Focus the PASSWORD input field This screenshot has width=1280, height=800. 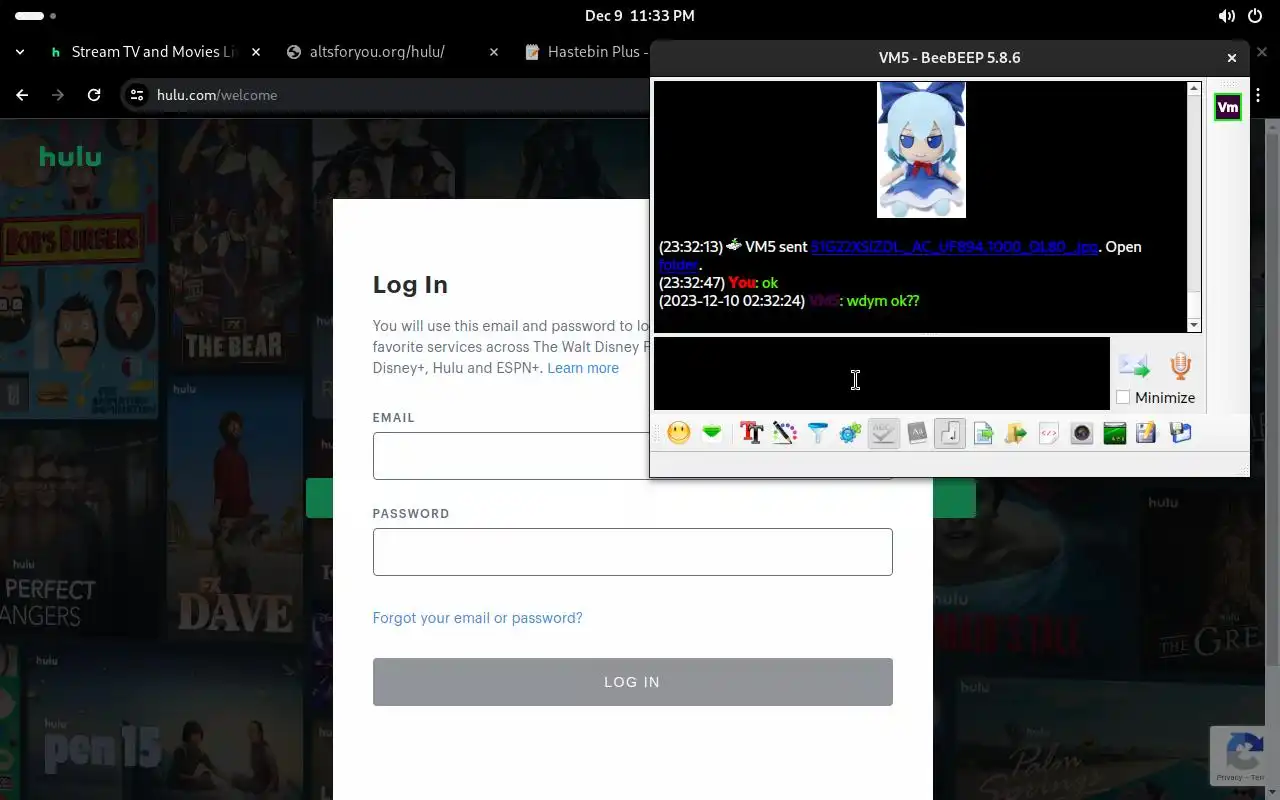tap(632, 552)
